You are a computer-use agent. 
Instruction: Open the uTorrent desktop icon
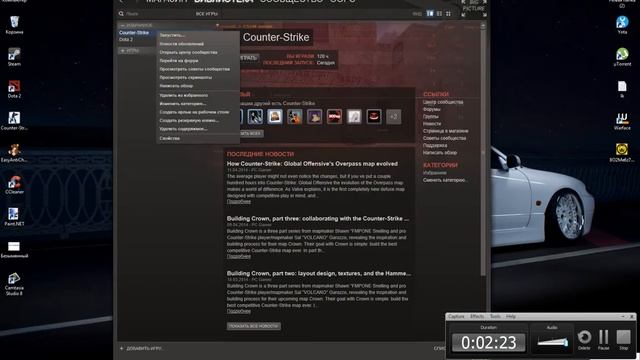tap(622, 57)
